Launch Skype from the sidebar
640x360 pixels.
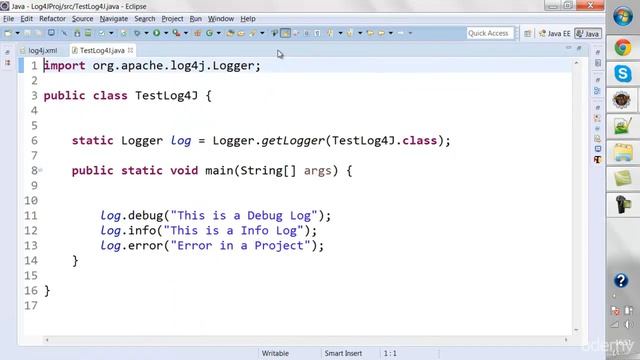click(623, 74)
